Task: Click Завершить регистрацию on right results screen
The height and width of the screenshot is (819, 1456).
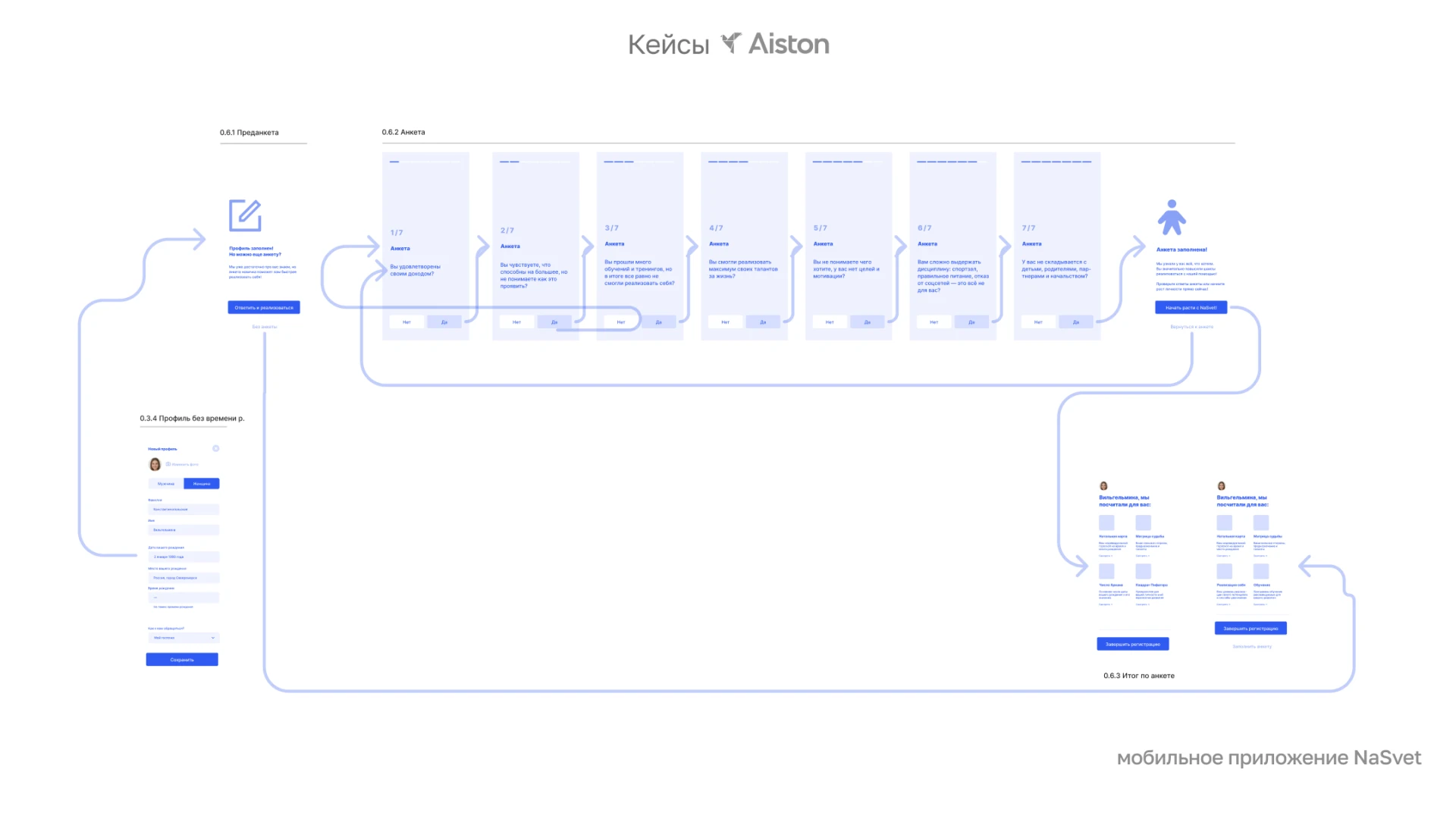Action: click(1250, 629)
